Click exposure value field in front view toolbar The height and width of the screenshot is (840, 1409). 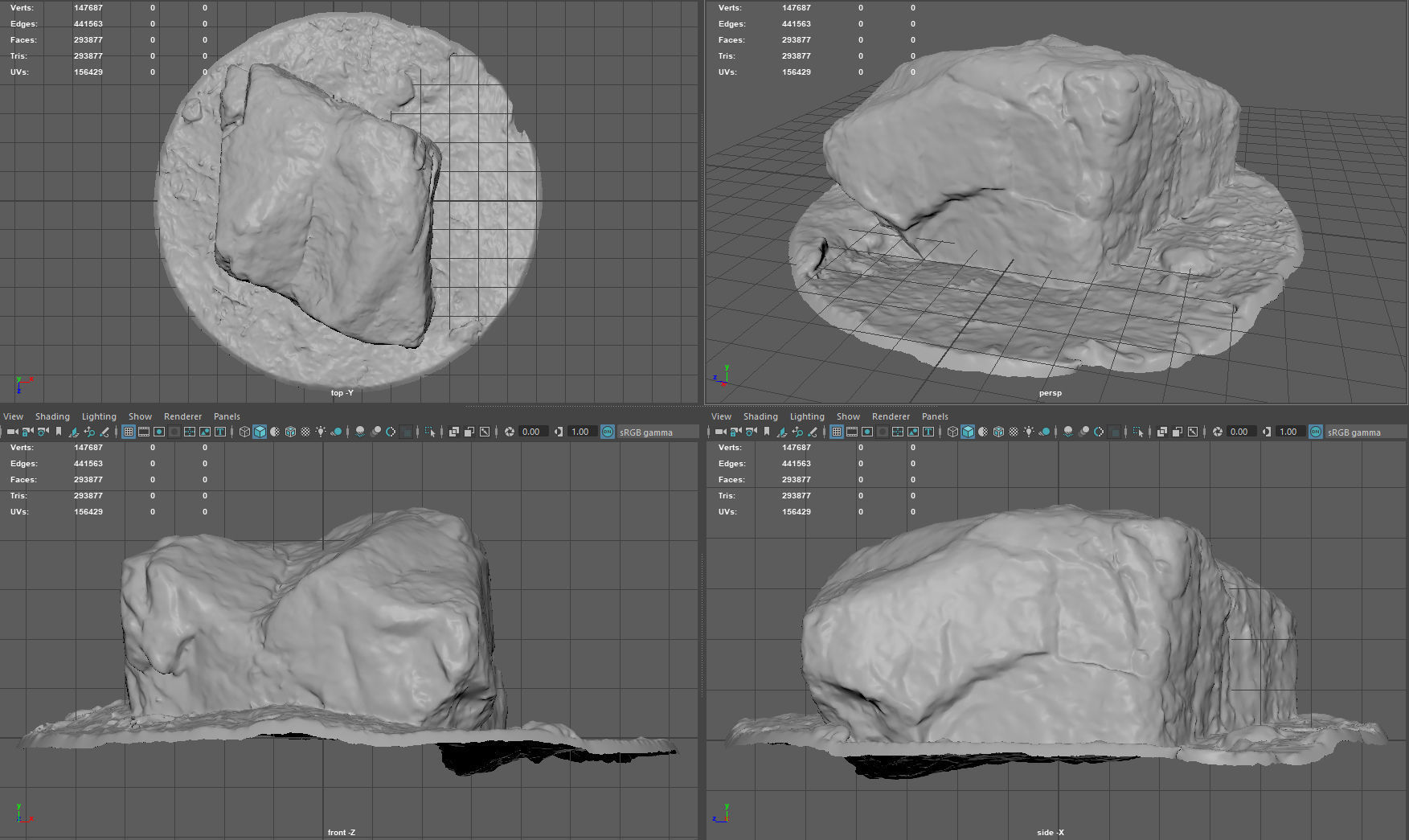534,432
